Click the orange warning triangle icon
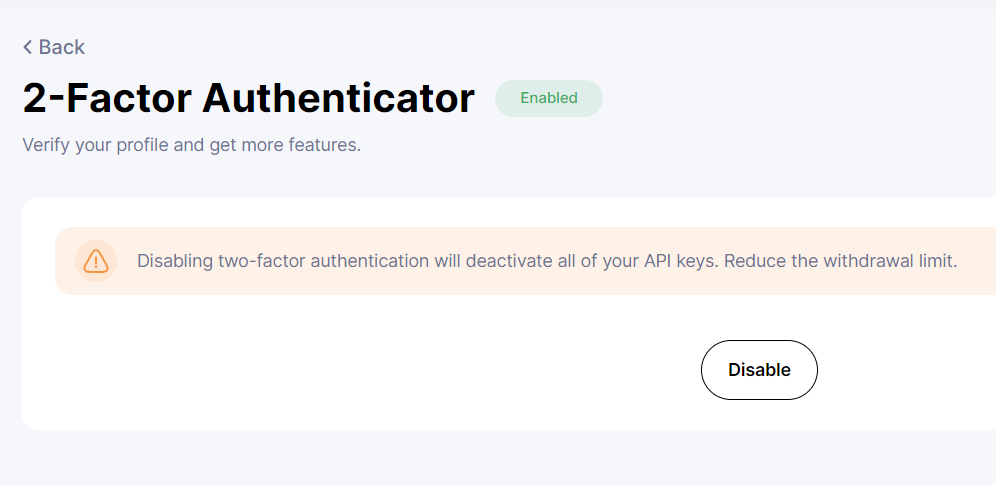Screen dimensions: 996x485 (96, 261)
